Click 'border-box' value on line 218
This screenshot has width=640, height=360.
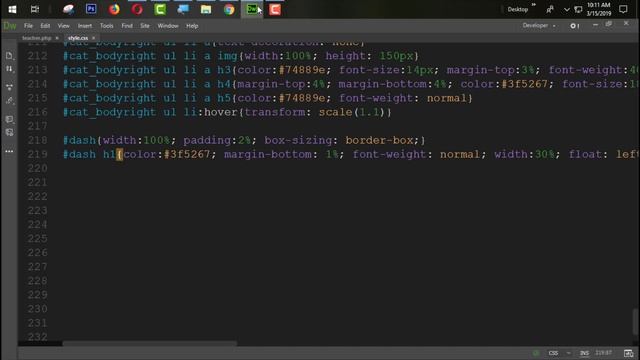coord(379,140)
